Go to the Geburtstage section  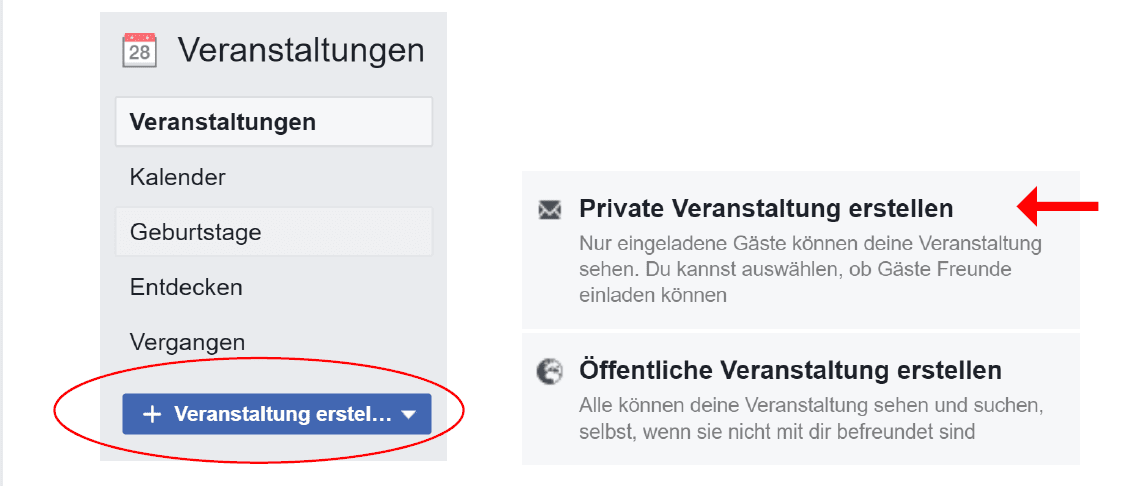click(x=196, y=232)
